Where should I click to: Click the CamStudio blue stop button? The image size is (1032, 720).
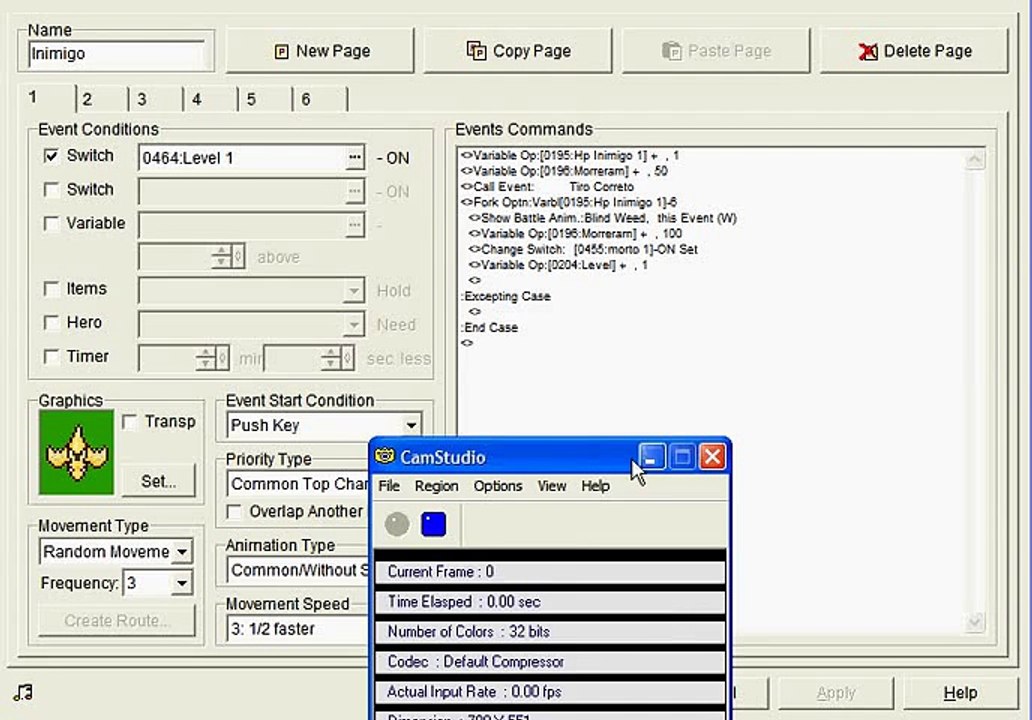pos(433,524)
